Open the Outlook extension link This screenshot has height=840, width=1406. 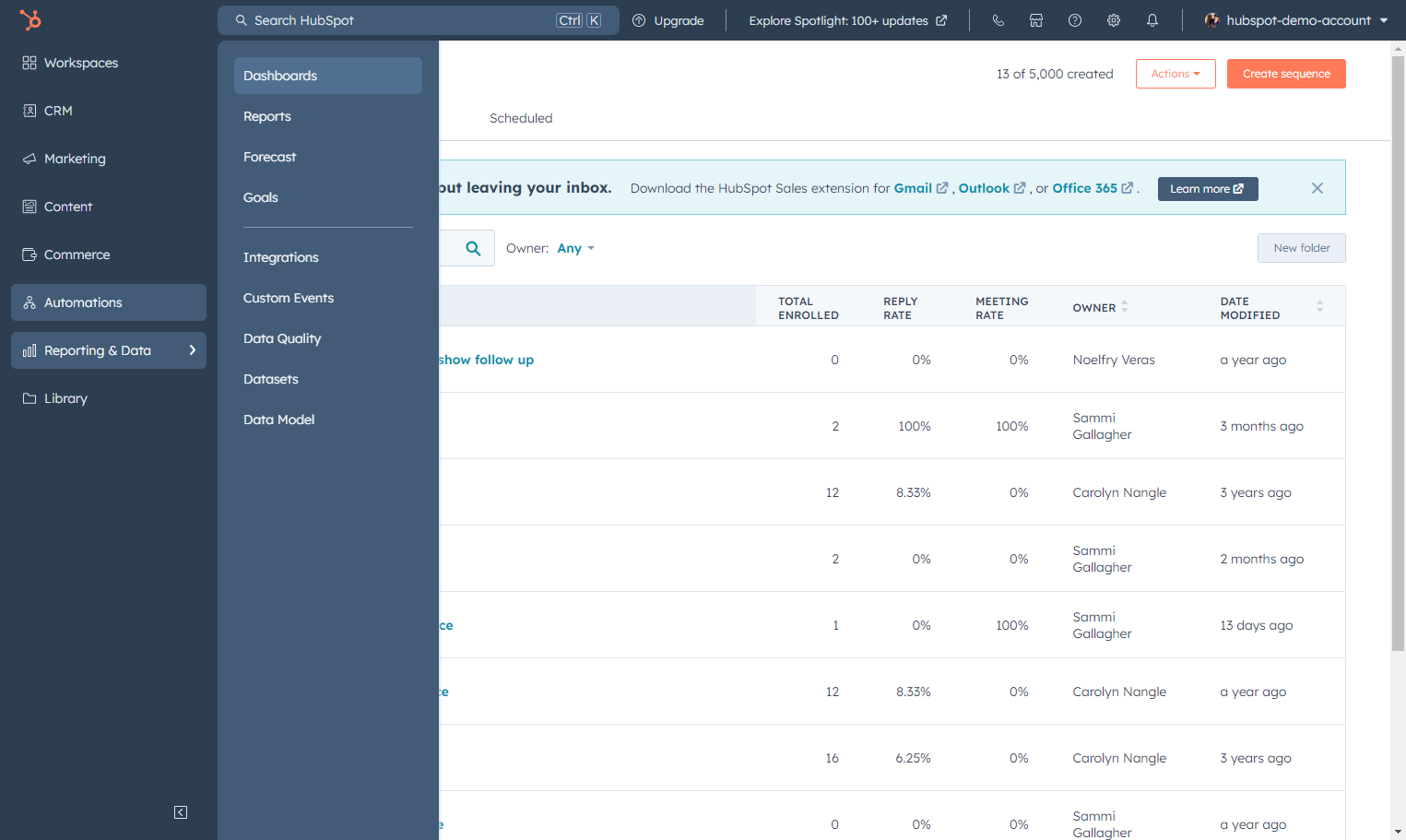coord(992,188)
